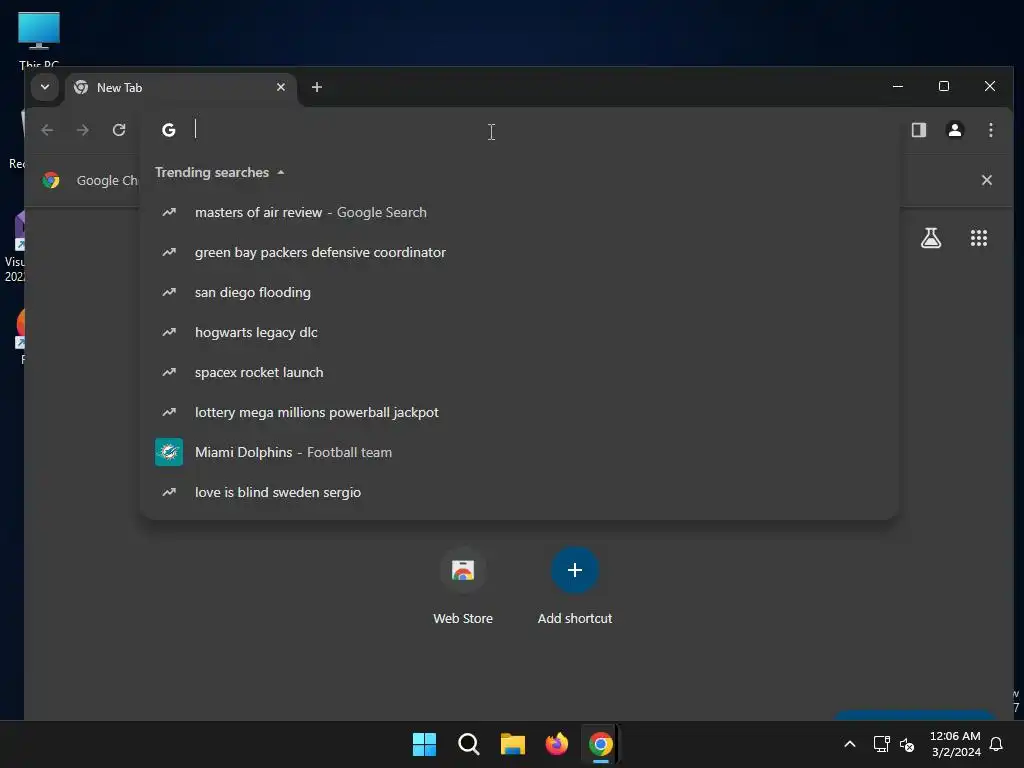Launch Firefox from the taskbar
The height and width of the screenshot is (768, 1024).
coord(556,744)
